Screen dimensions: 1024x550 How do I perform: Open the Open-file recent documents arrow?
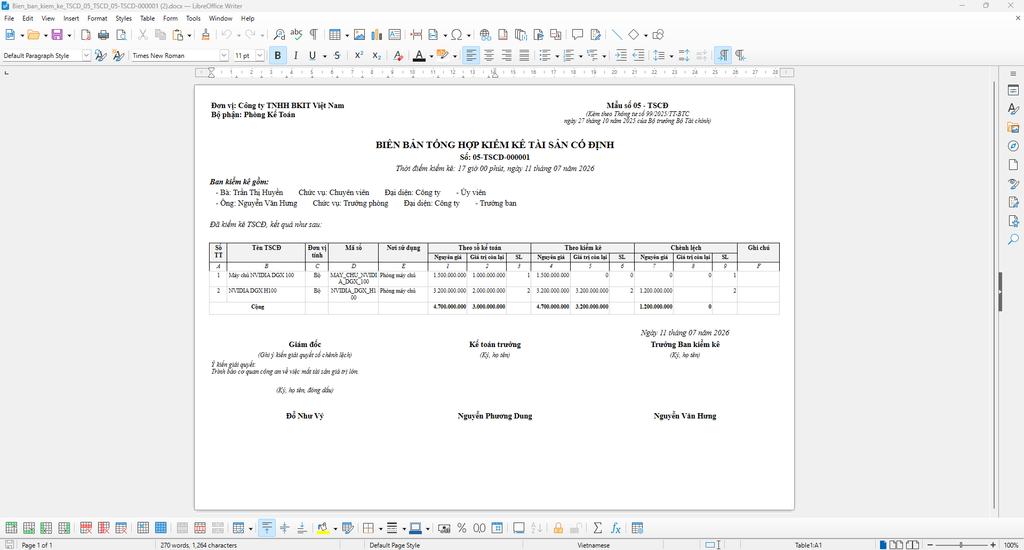45,35
